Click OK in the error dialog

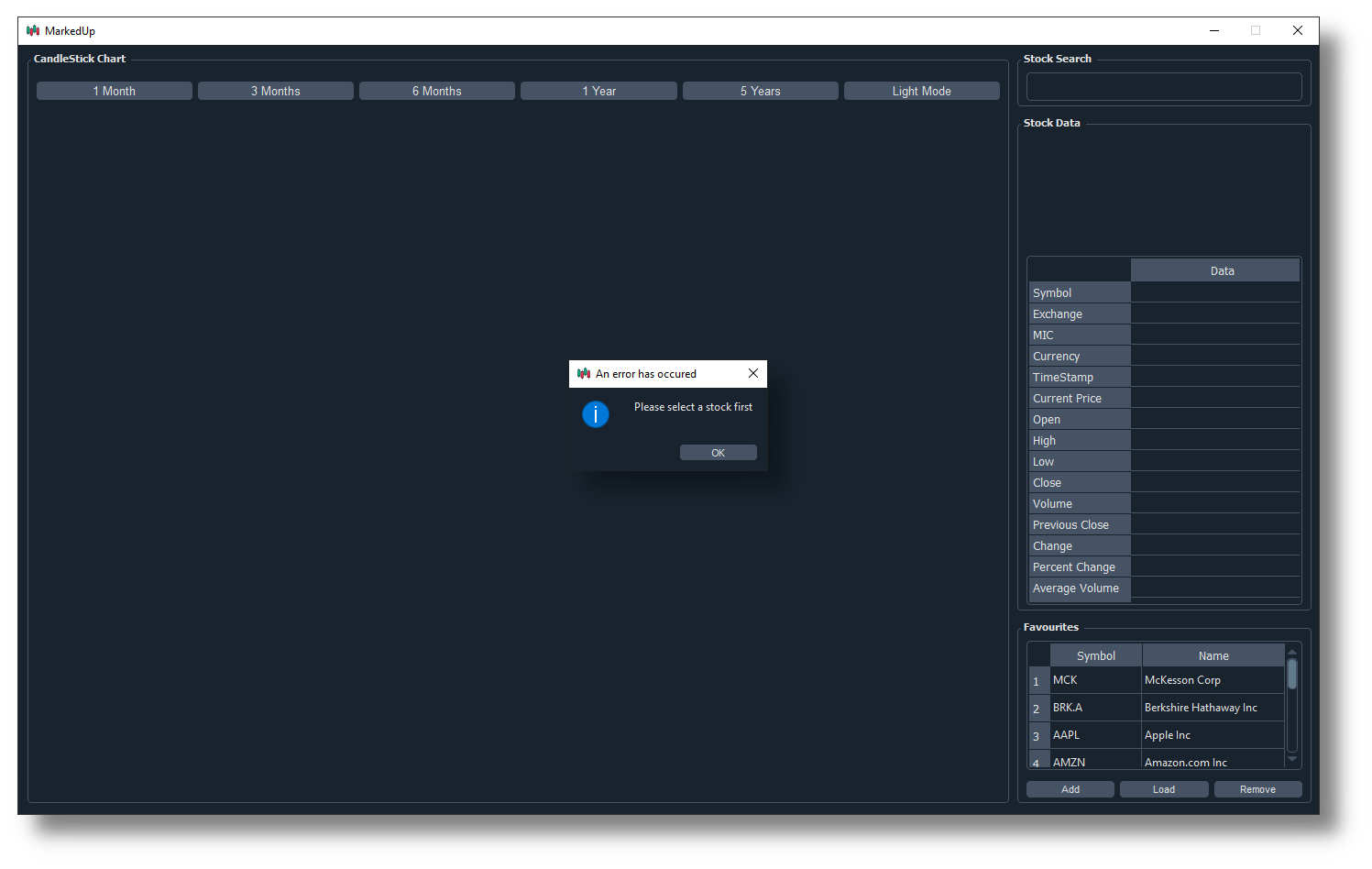pyautogui.click(x=718, y=453)
